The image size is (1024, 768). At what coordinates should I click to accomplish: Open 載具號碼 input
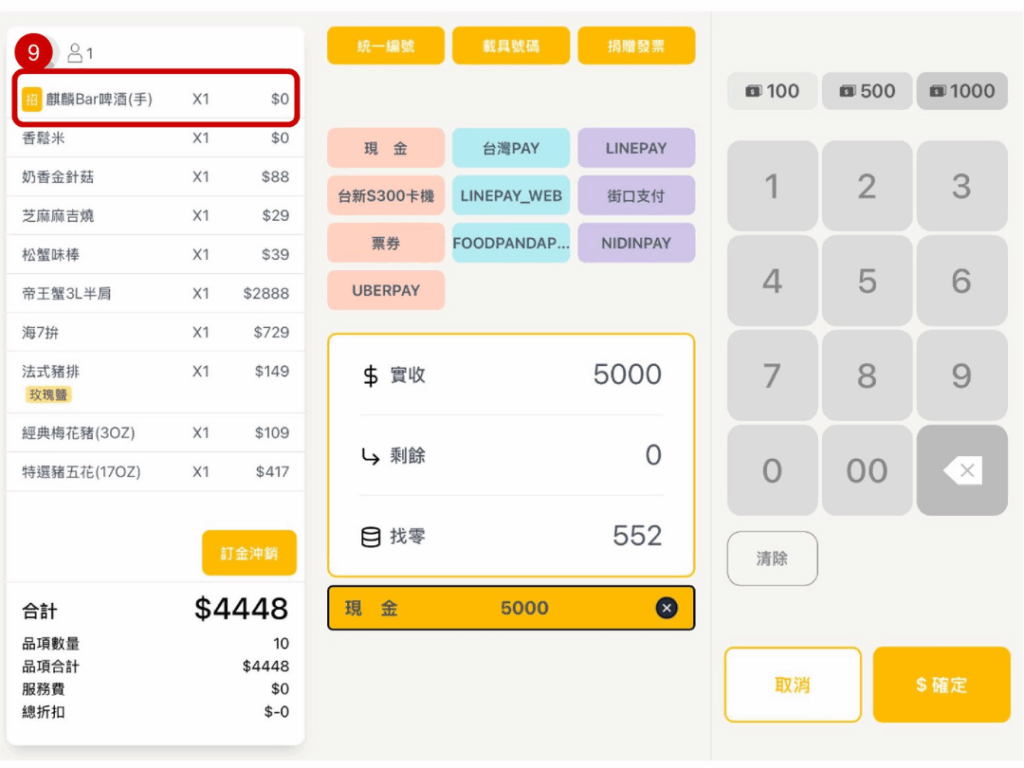(x=511, y=46)
